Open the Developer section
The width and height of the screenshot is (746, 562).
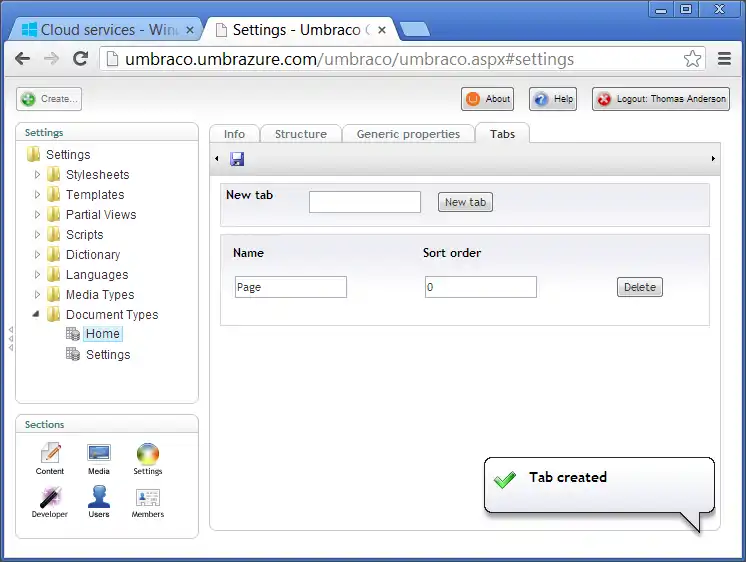pyautogui.click(x=49, y=502)
